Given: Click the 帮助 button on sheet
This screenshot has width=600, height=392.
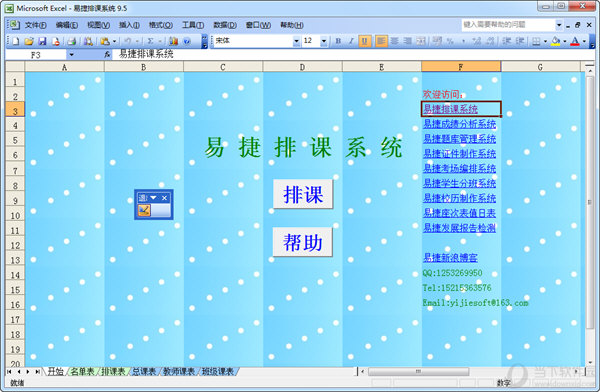Looking at the screenshot, I should point(302,242).
